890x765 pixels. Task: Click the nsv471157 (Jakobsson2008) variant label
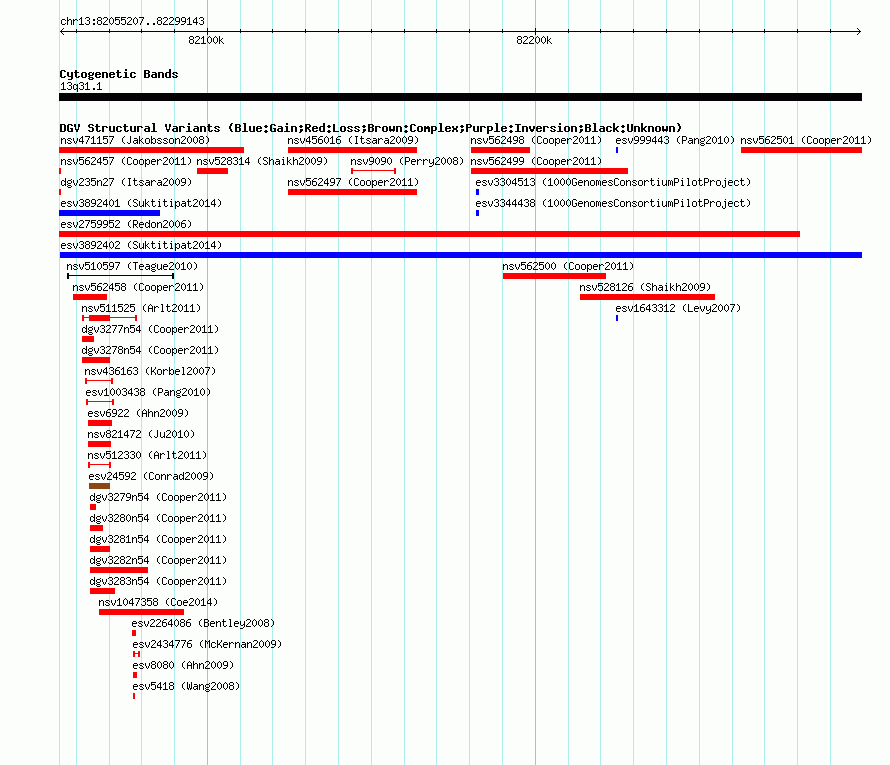click(x=135, y=140)
